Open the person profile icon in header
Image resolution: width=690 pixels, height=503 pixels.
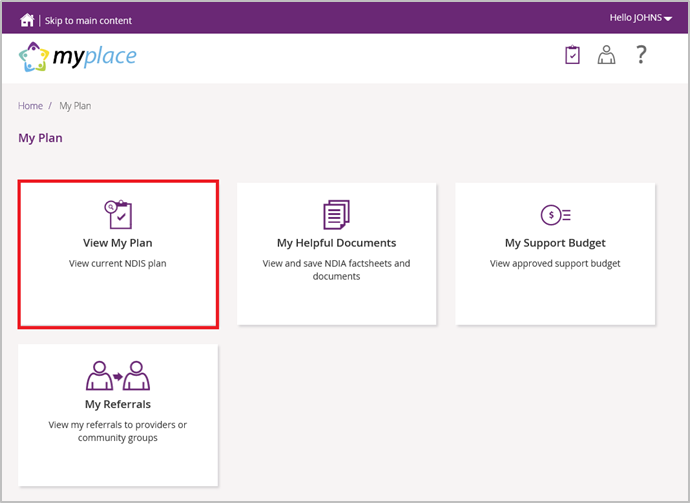606,55
